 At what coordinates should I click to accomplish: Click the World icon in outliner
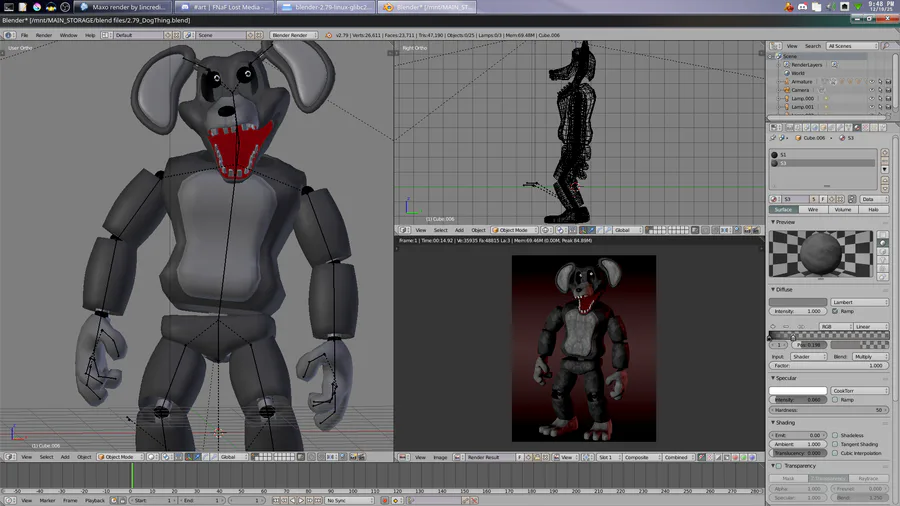[787, 73]
